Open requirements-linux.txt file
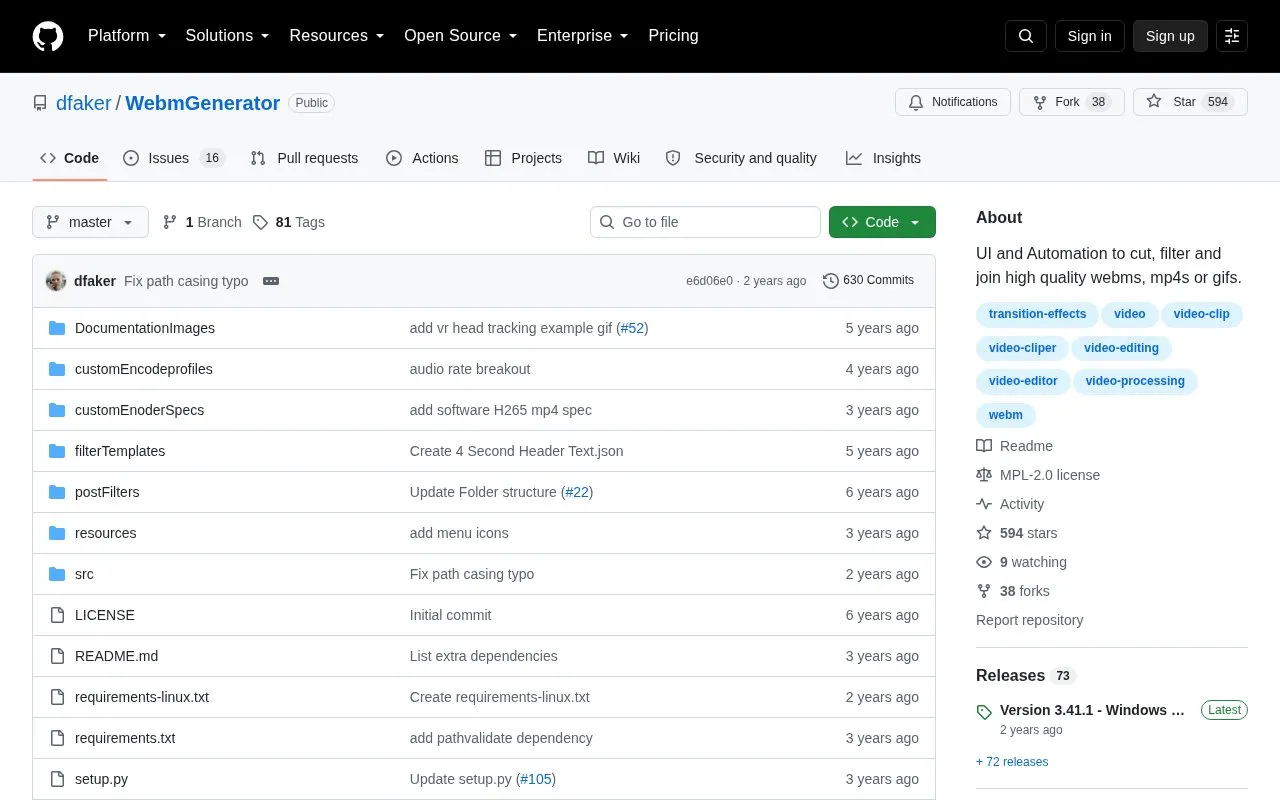The width and height of the screenshot is (1280, 800). pos(142,697)
